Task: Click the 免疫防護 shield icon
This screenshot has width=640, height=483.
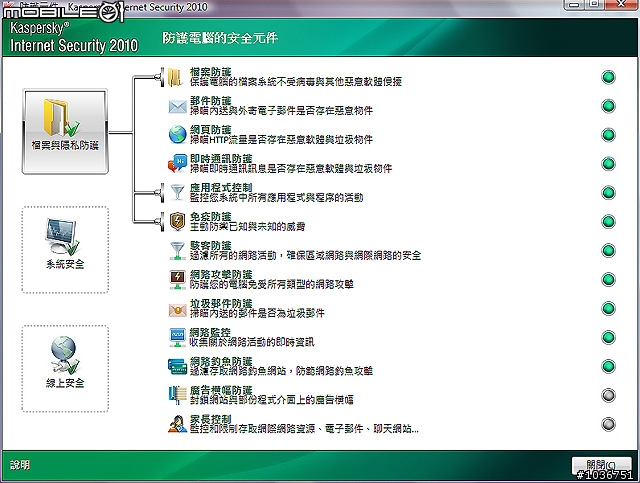Action: [x=177, y=221]
